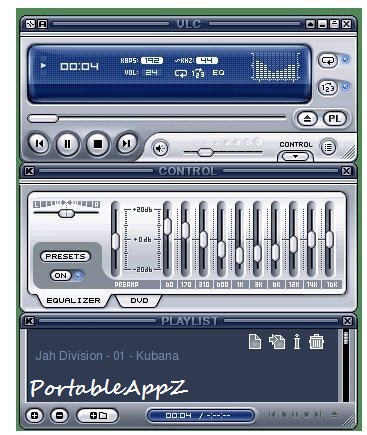Screen dimensions: 367x435
Task: Adjust the 6K band slider
Action: (276, 252)
